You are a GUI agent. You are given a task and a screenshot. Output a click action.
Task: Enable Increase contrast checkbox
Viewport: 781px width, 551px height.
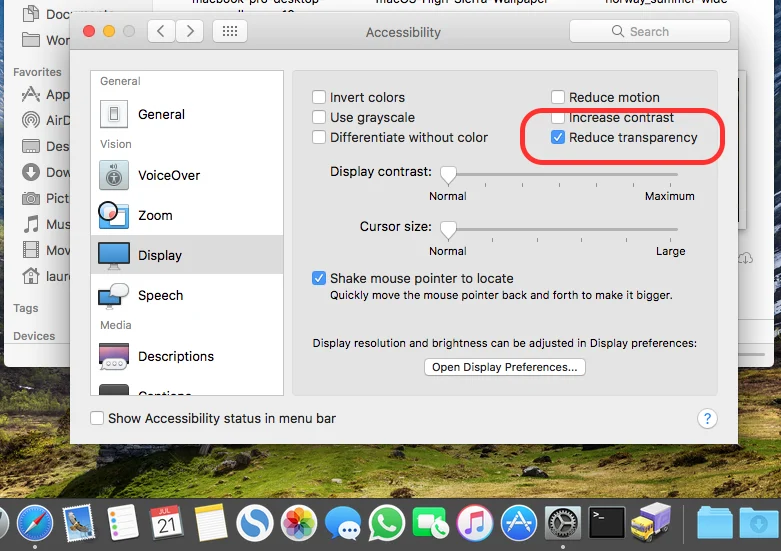tap(558, 118)
